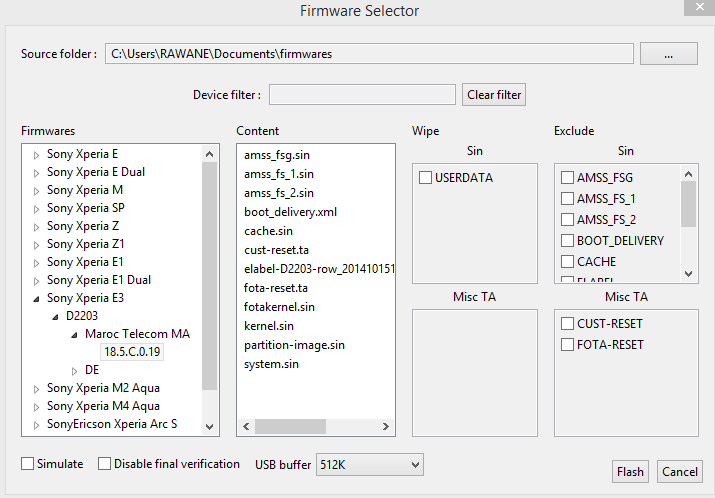The height and width of the screenshot is (498, 715).
Task: Expand the Sony Xperia E Dual node
Action: (x=36, y=173)
